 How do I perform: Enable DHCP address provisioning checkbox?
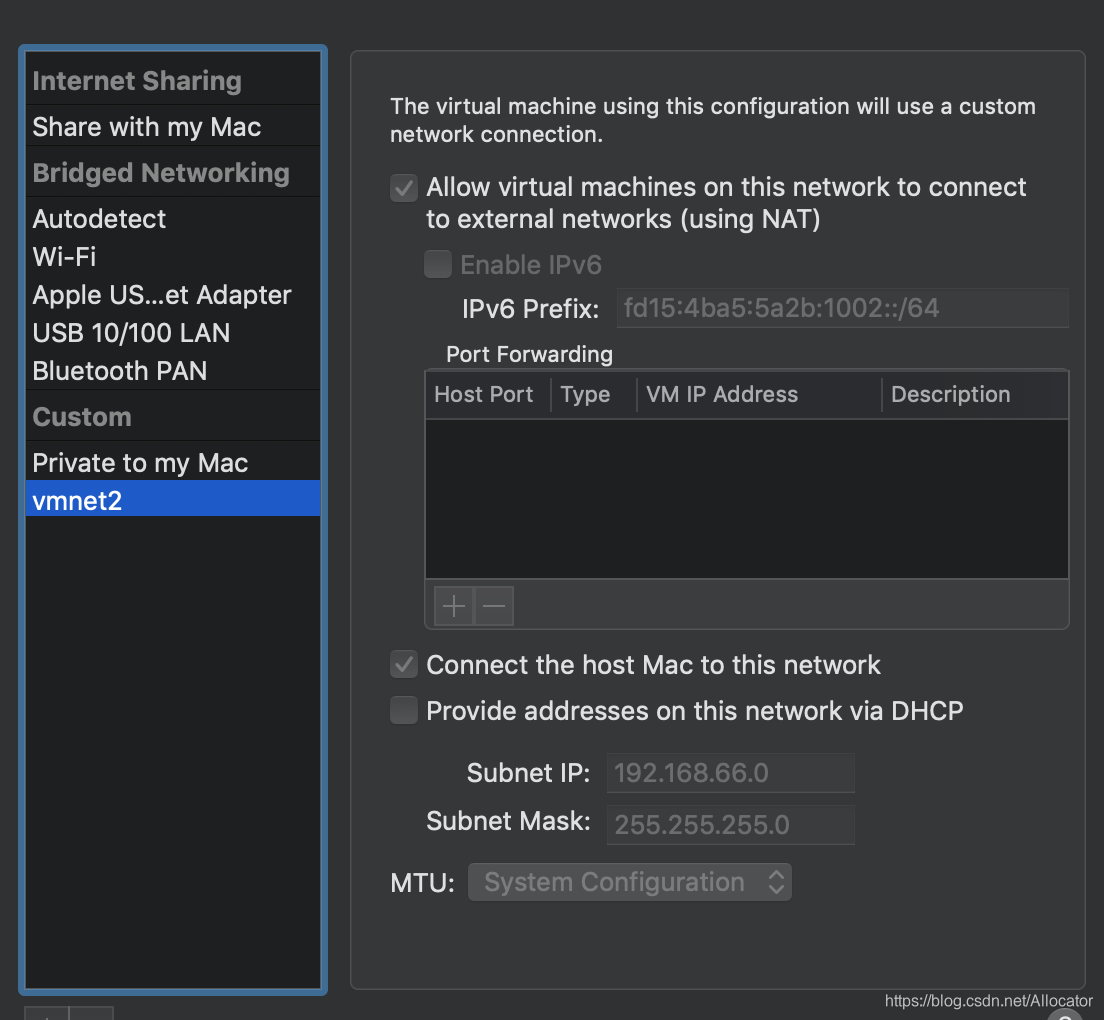click(404, 710)
